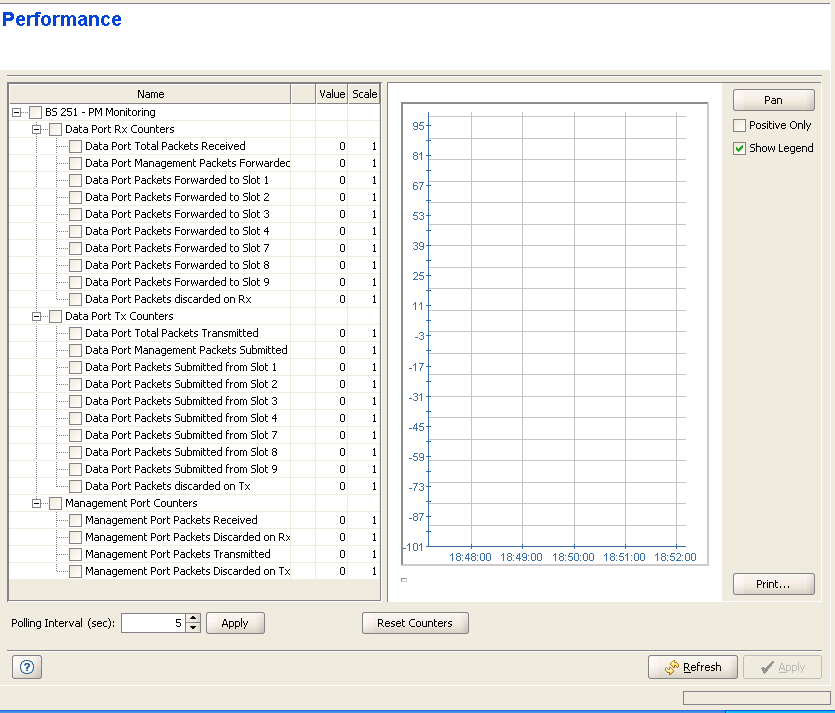
Task: Click the Print... button
Action: pyautogui.click(x=773, y=584)
